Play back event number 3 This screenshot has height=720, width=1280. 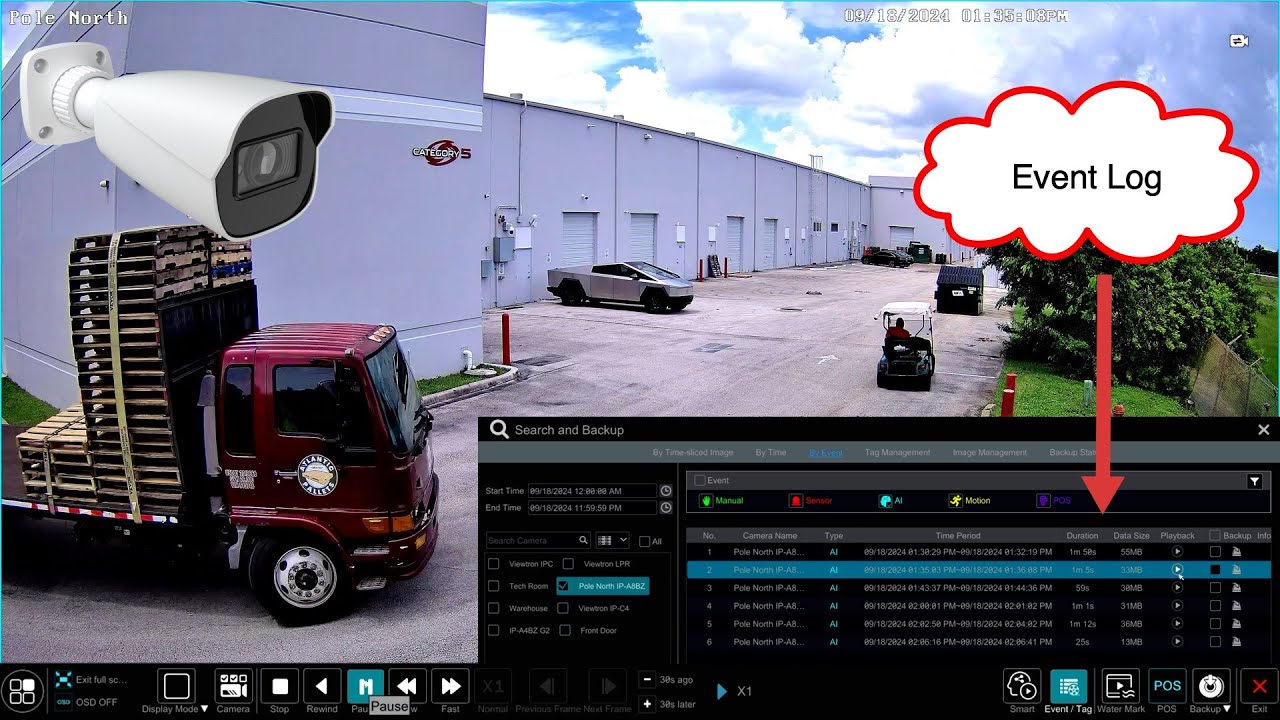(x=1179, y=588)
